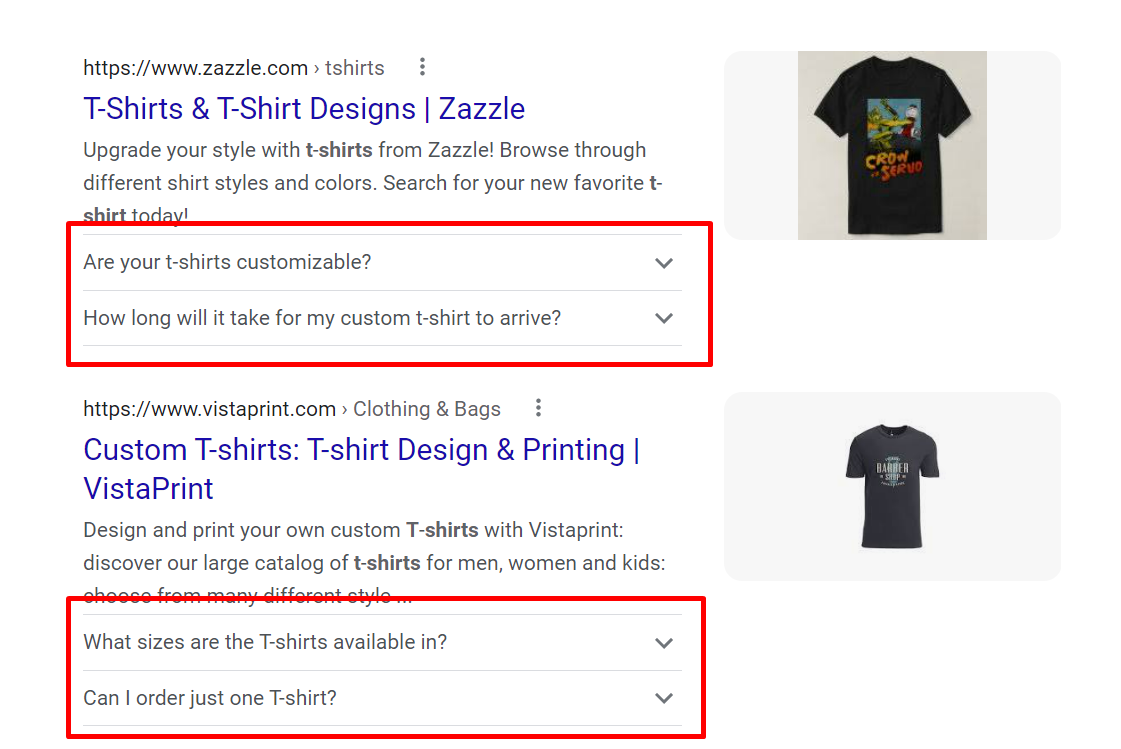The image size is (1121, 749).
Task: Open the Vistaprint custom T-shirts result link
Action: 362,468
